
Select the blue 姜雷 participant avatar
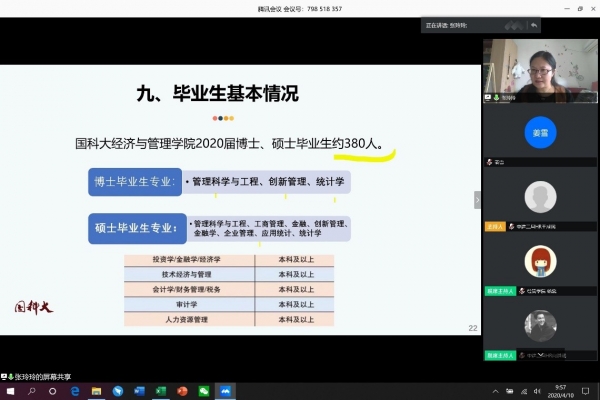pos(540,132)
